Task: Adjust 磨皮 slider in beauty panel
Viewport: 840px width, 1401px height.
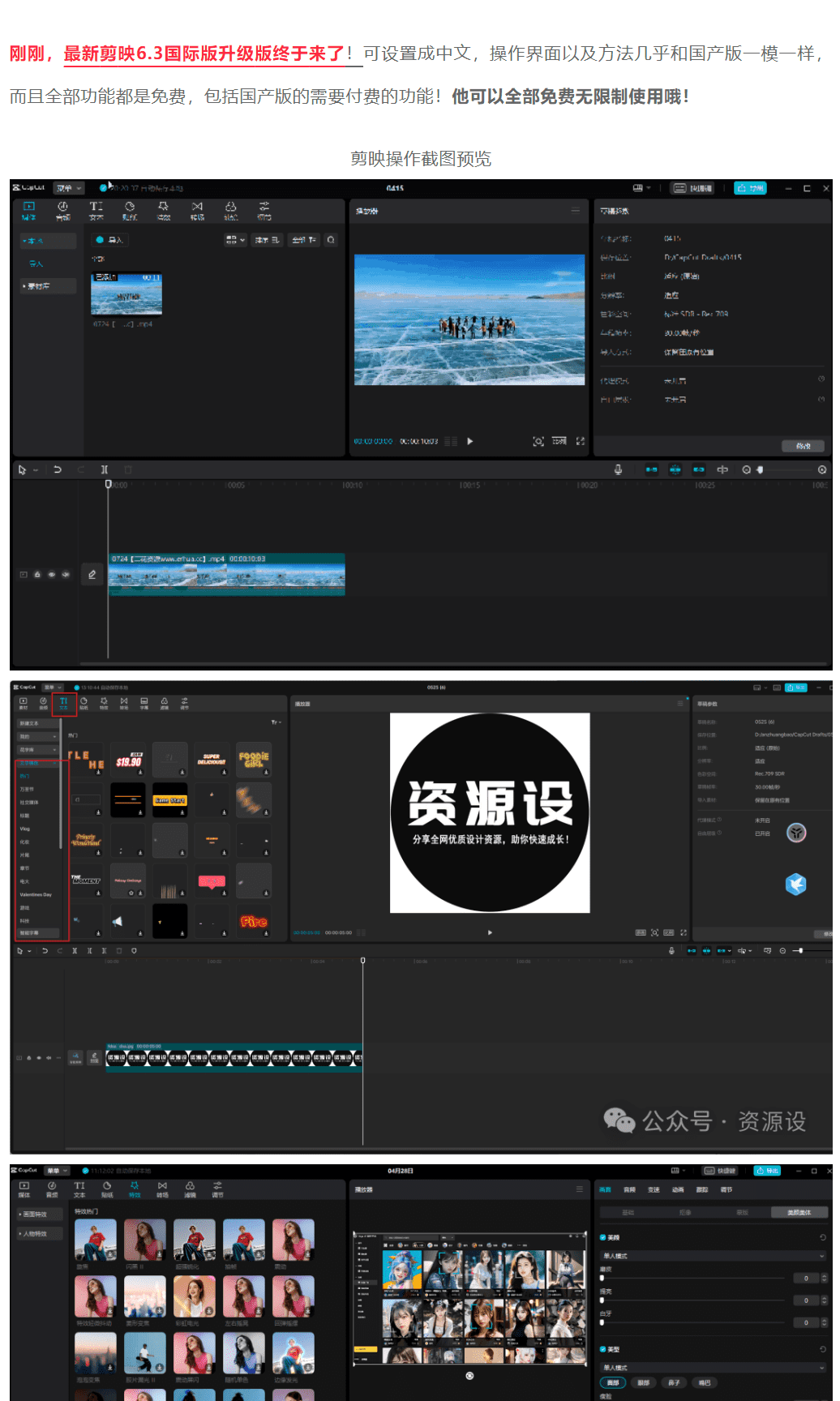Action: (x=694, y=1278)
